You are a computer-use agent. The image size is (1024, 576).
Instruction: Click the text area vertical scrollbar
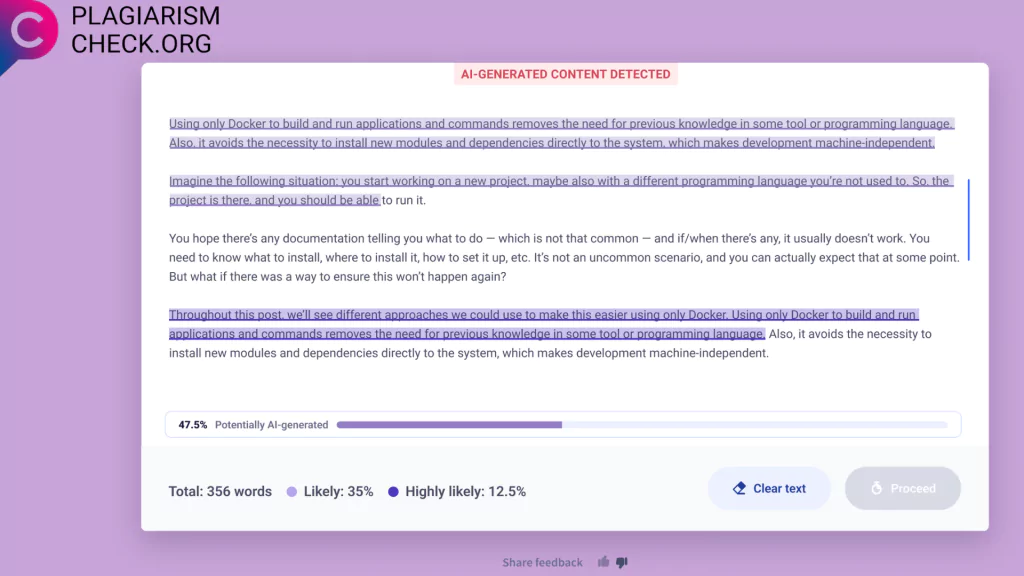(968, 219)
